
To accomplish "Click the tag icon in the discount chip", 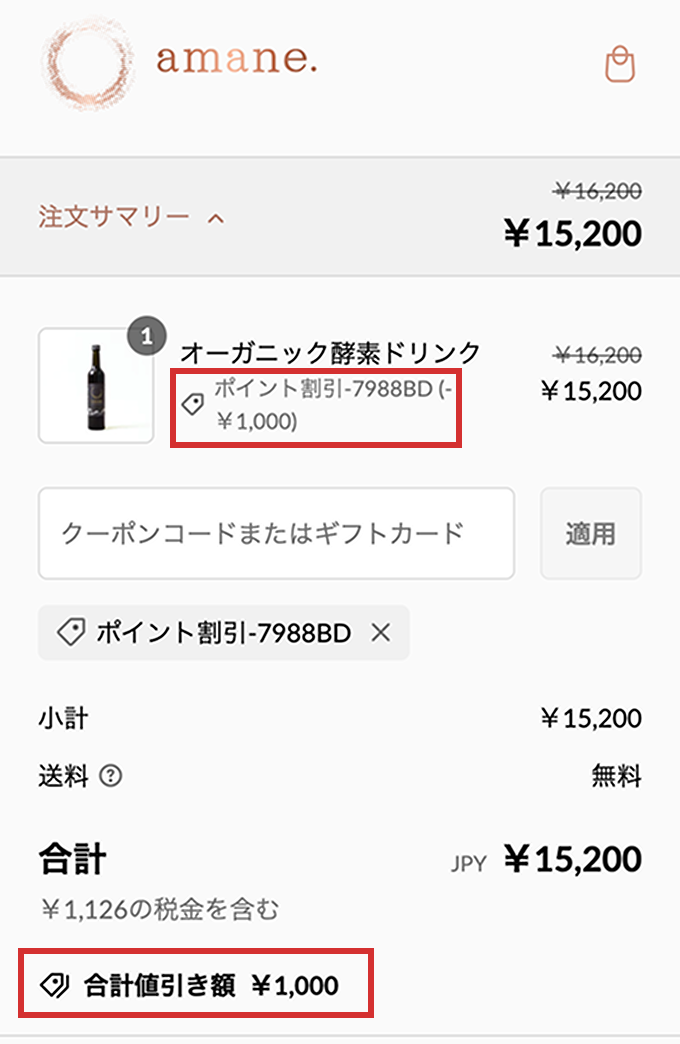I will click(x=70, y=633).
